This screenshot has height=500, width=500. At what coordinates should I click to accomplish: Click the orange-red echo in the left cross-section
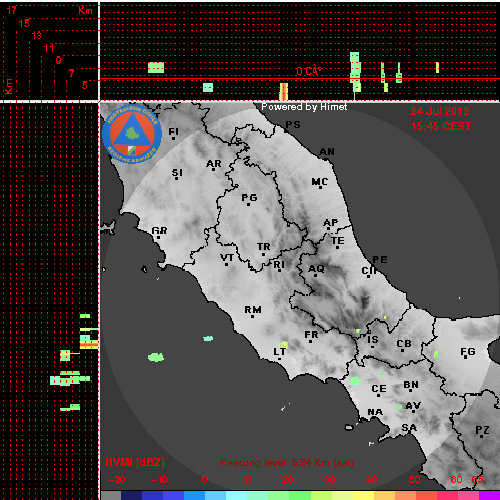tap(89, 344)
